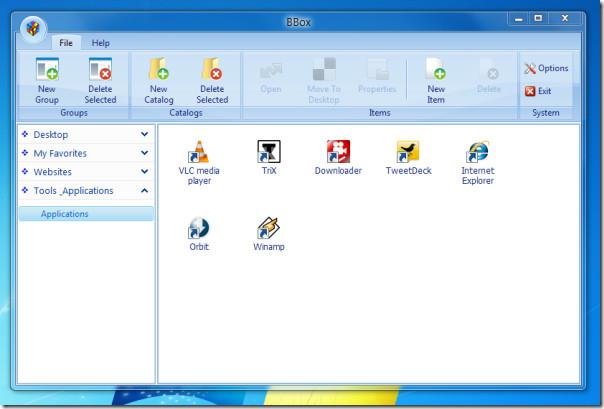Select the Winamp shortcut icon
The height and width of the screenshot is (409, 604).
pyautogui.click(x=268, y=228)
